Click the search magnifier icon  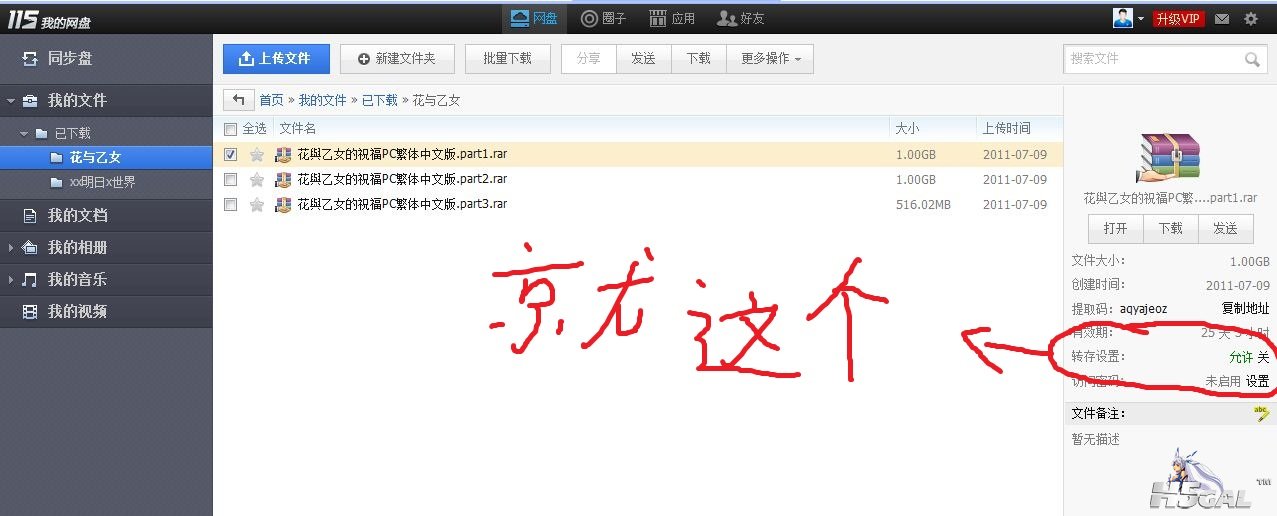point(1252,60)
